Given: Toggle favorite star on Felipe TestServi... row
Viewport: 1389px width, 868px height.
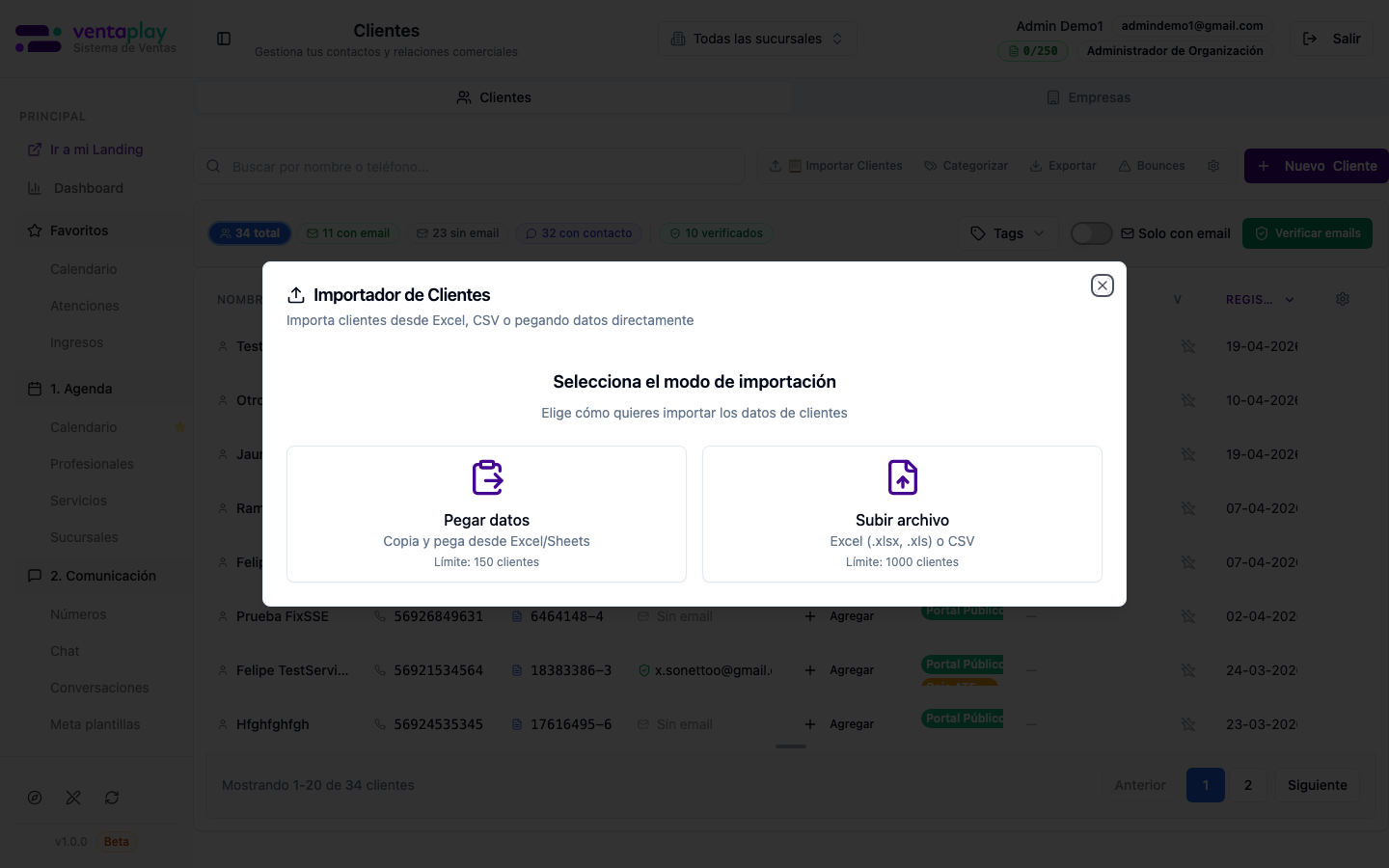Looking at the screenshot, I should [x=1188, y=670].
